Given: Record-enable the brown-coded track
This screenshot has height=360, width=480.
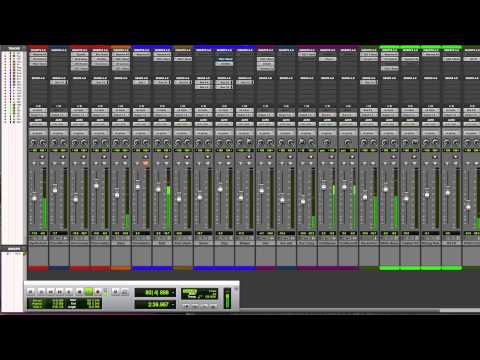Looking at the screenshot, I should [x=187, y=157].
